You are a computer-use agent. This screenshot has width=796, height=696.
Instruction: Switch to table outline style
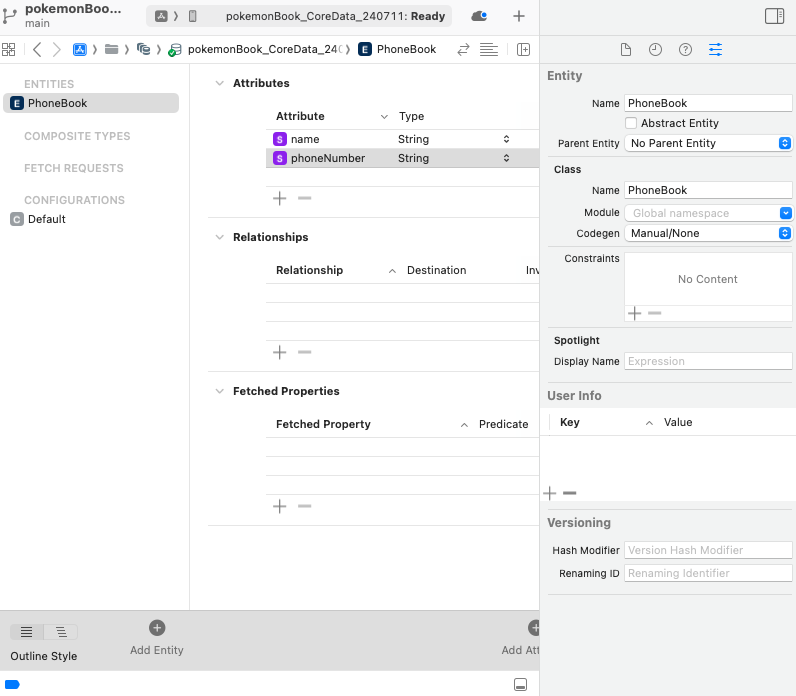pos(26,632)
